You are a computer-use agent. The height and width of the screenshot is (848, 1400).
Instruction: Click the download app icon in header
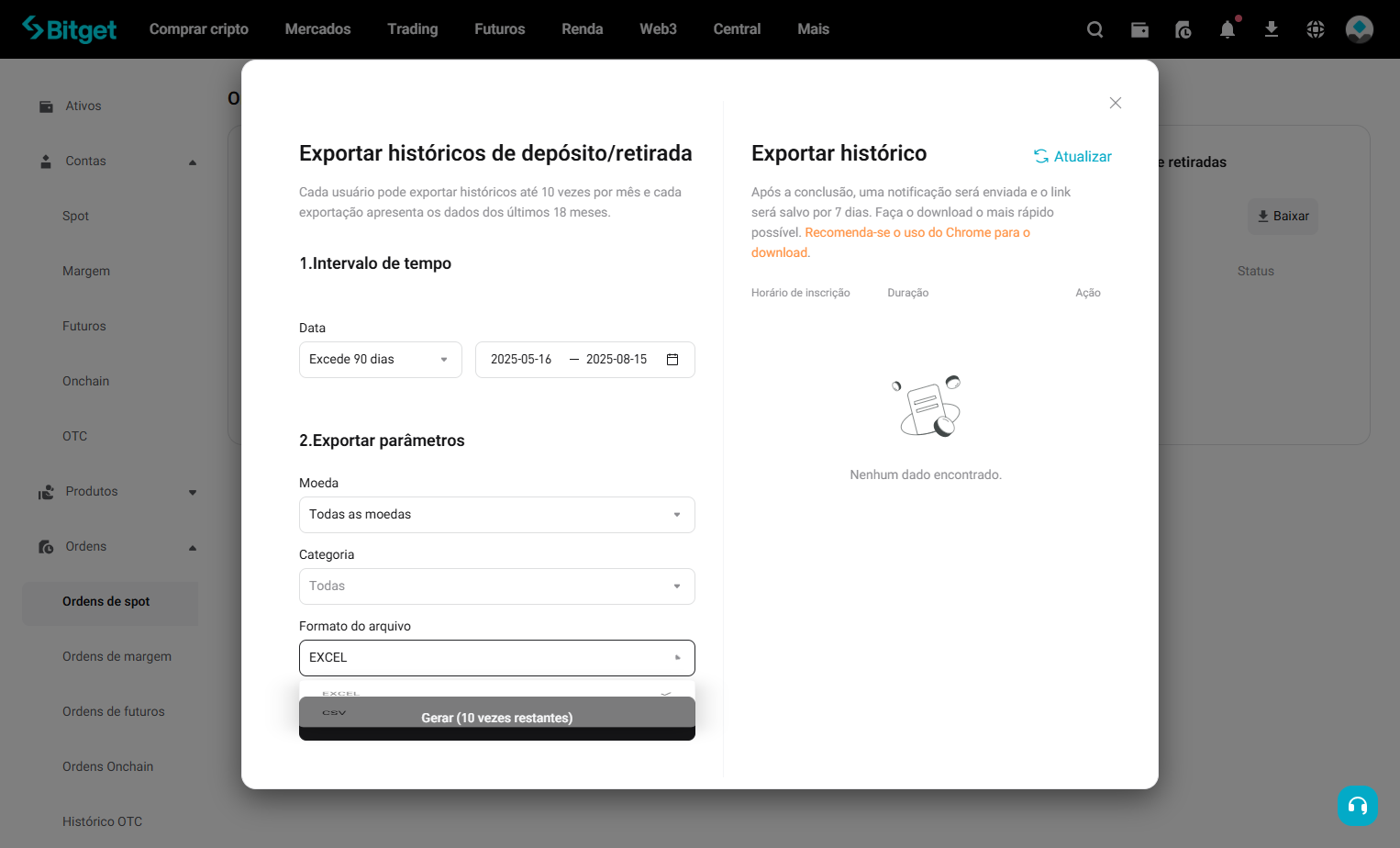1272,29
